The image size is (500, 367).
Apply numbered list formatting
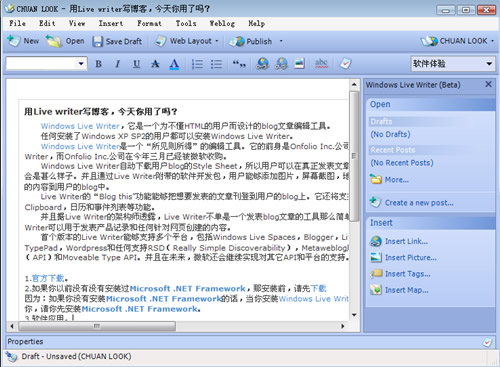click(197, 64)
